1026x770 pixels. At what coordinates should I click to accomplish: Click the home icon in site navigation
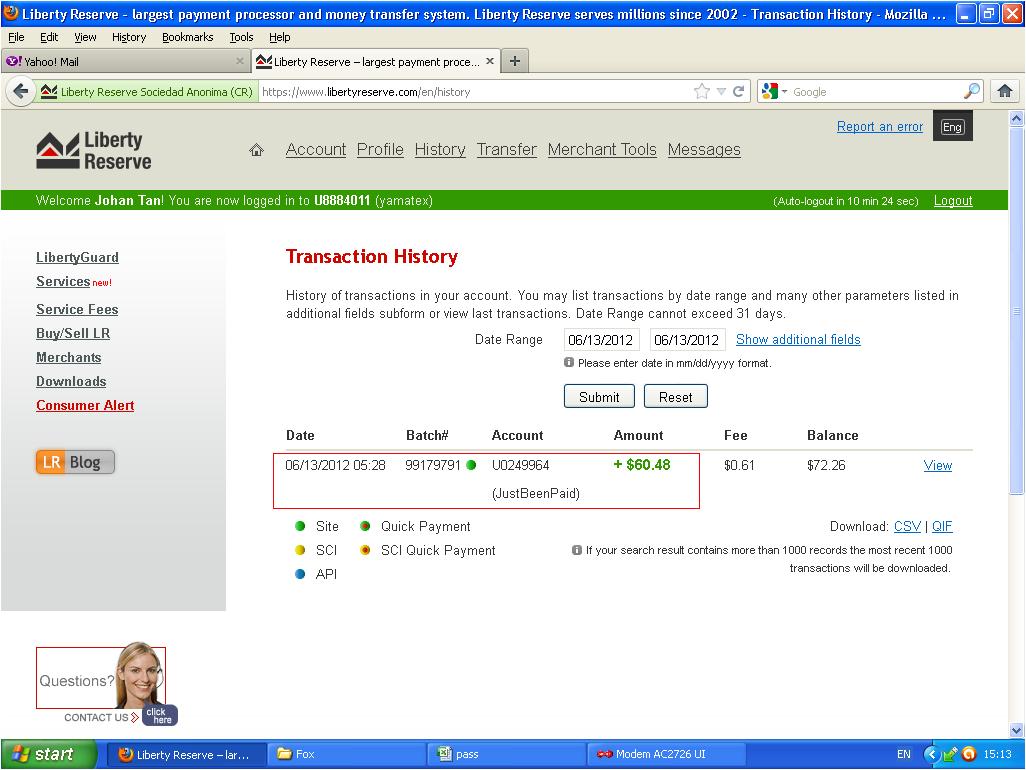tap(256, 150)
